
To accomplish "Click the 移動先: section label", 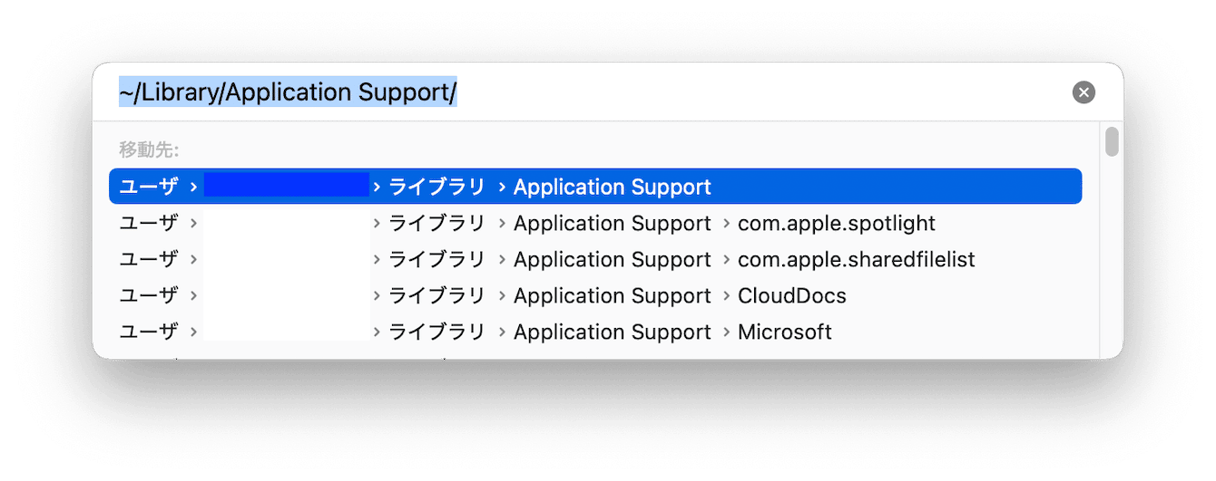I will tap(148, 150).
